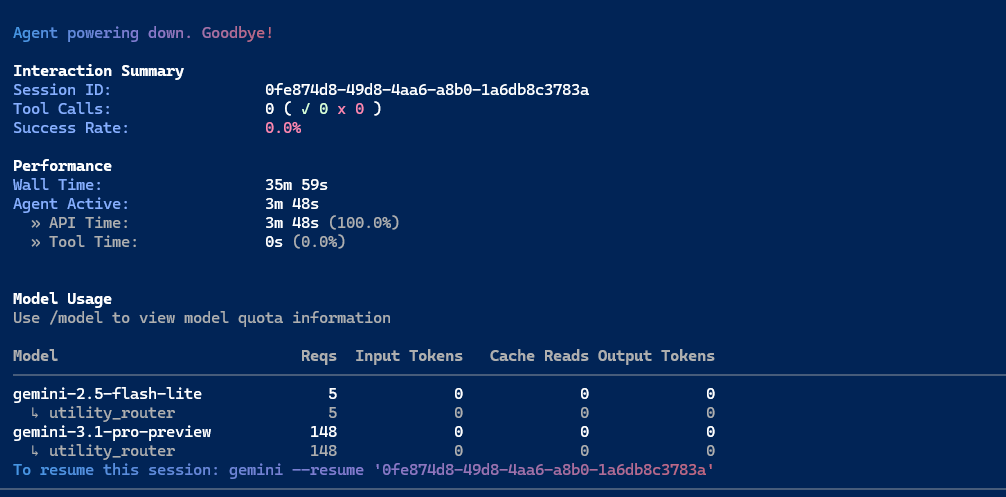The image size is (1006, 497).
Task: Click the green checkmark in Tool Calls
Action: pyautogui.click(x=305, y=109)
